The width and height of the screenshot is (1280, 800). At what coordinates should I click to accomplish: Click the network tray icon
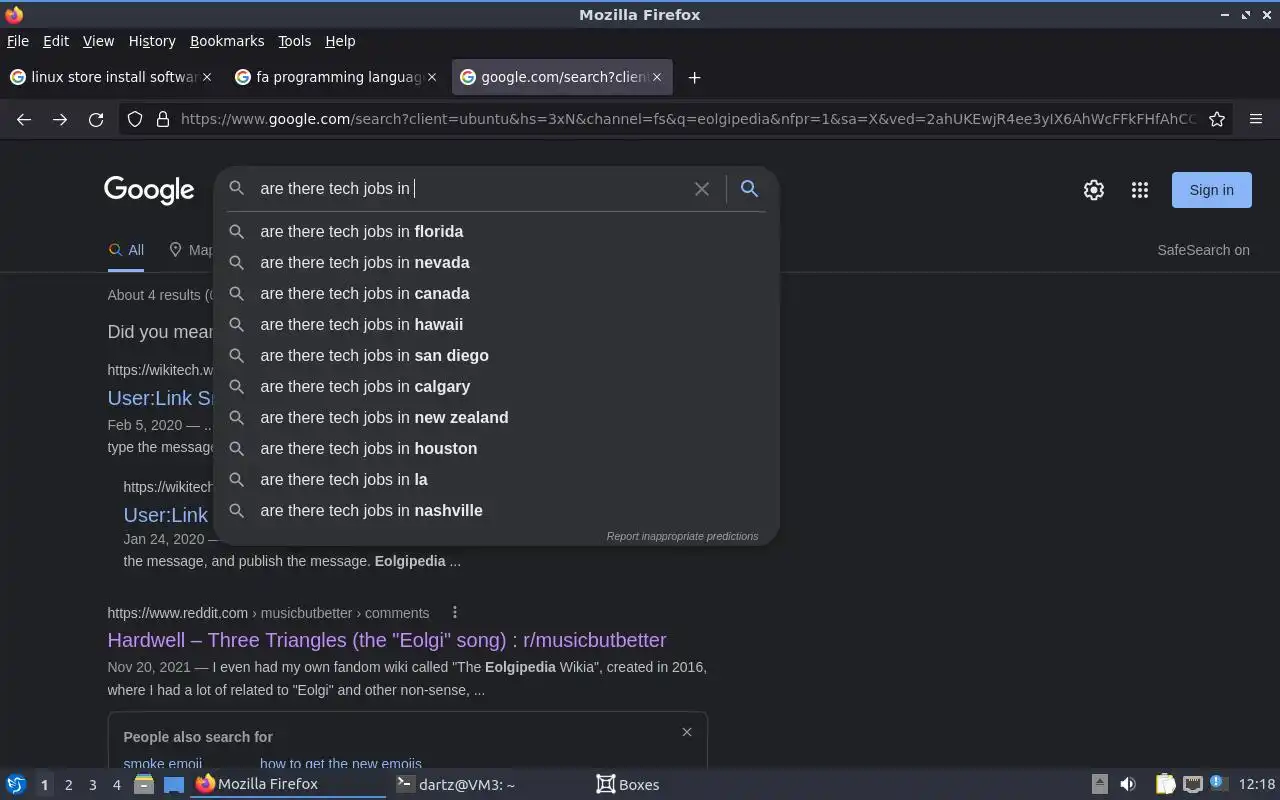point(1192,784)
